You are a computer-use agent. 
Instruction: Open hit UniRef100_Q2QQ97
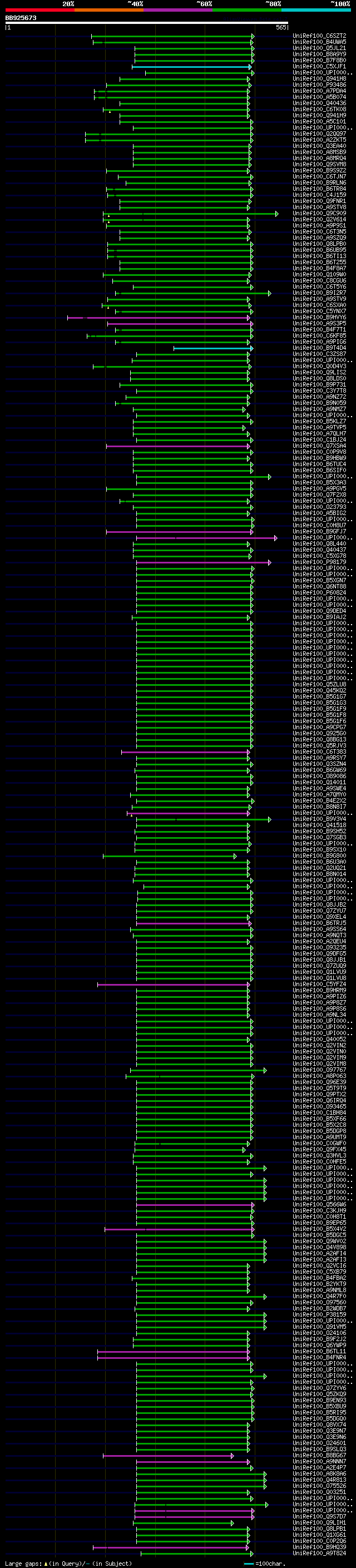pyautogui.click(x=319, y=133)
